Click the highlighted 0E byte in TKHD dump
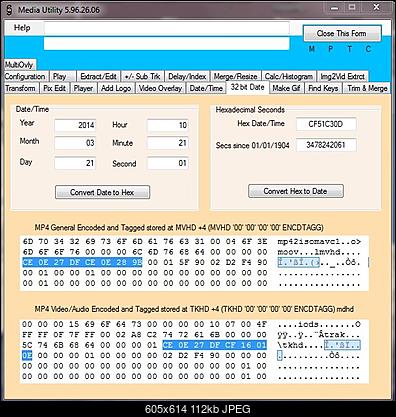This screenshot has width=396, height=417. tap(27, 355)
